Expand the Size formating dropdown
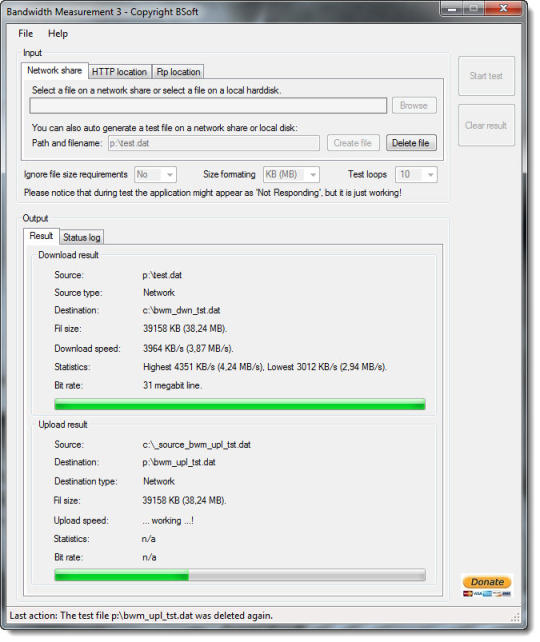540x642 pixels. pos(291,174)
